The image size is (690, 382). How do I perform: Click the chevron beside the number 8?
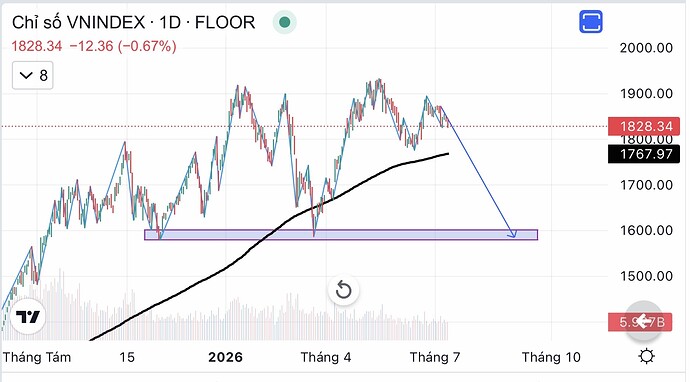click(26, 76)
